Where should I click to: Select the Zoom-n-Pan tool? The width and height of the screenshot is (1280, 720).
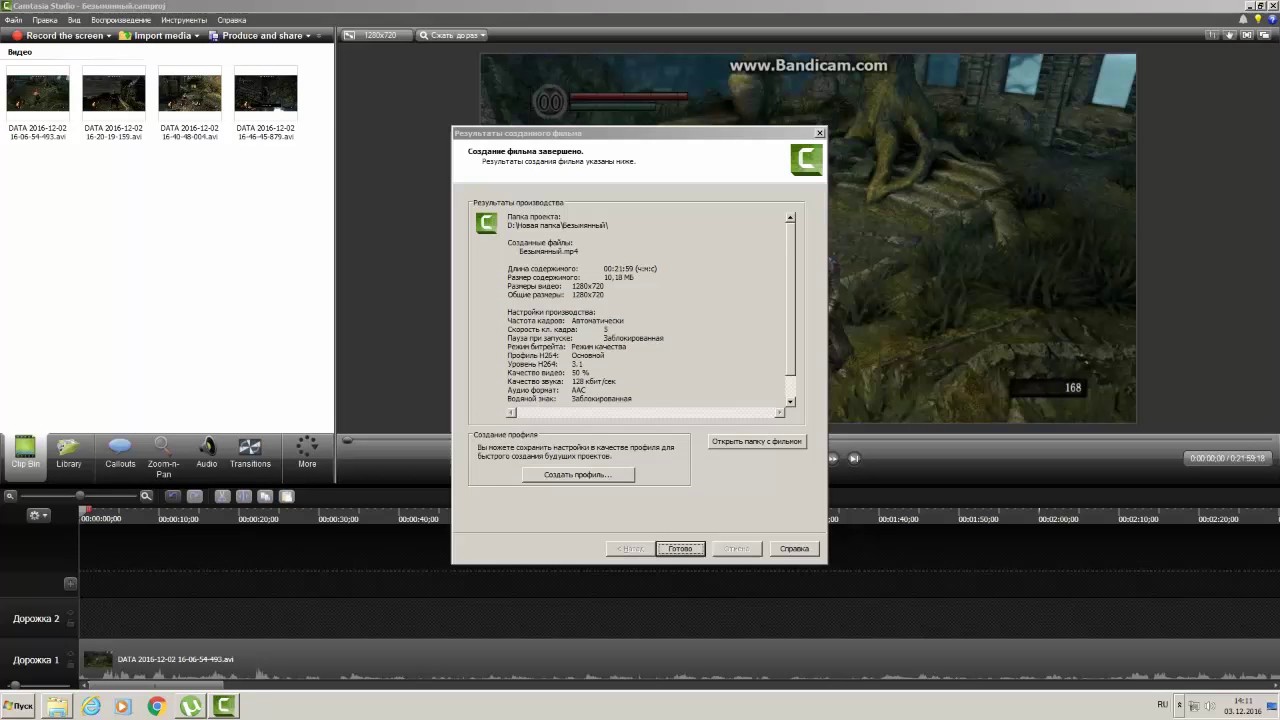tap(163, 456)
